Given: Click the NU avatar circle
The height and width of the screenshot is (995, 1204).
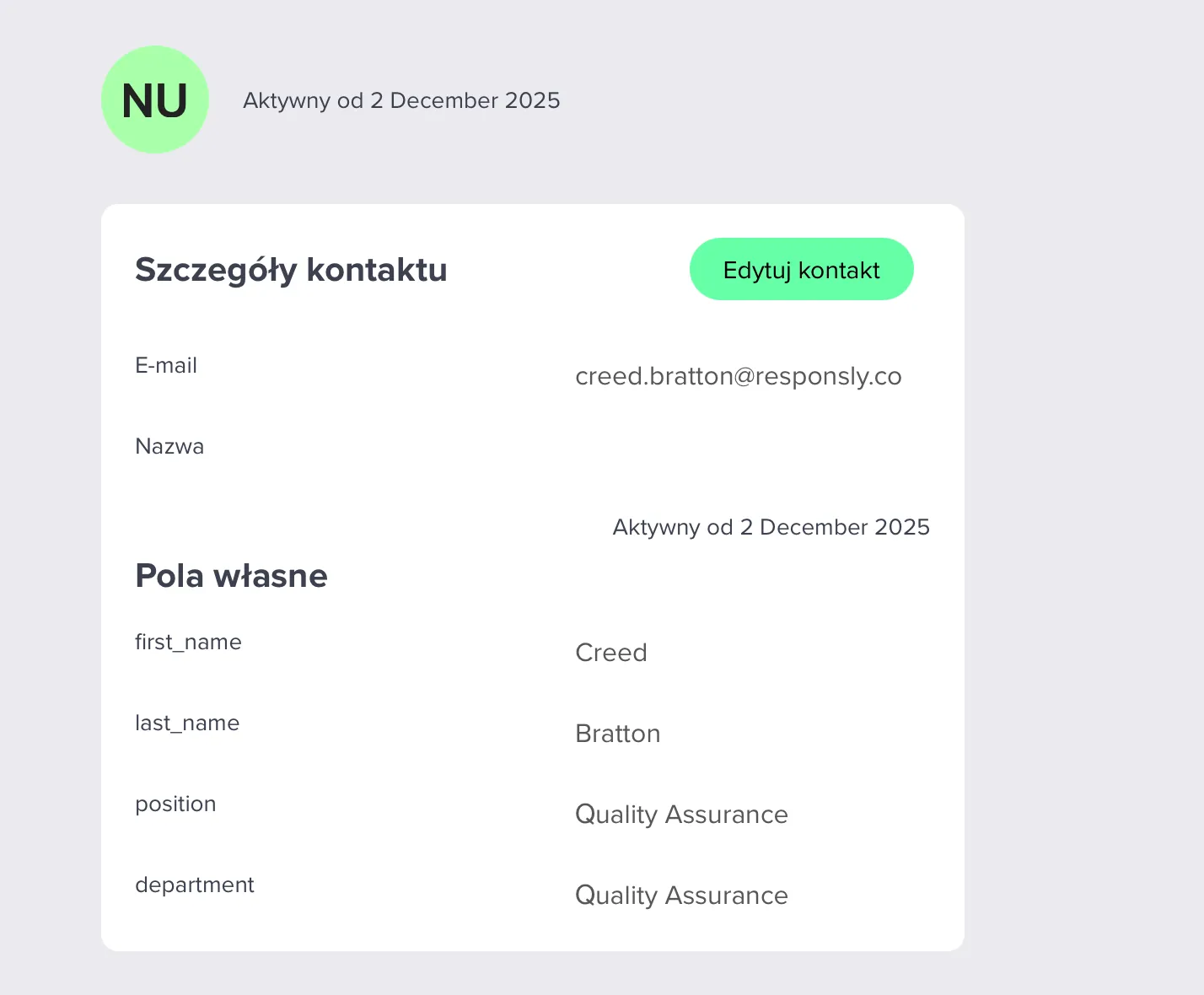Looking at the screenshot, I should (x=155, y=99).
